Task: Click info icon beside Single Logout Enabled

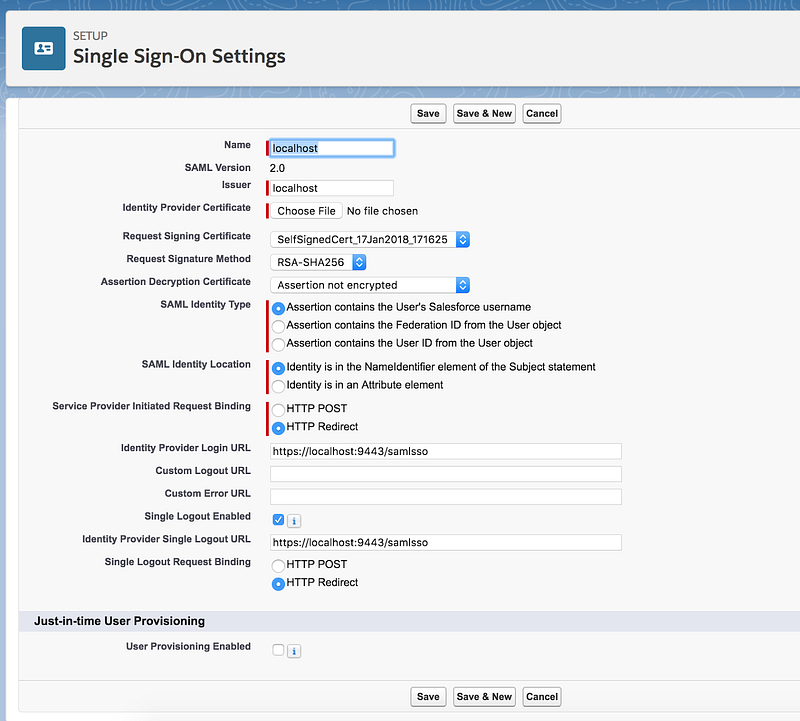Action: (x=294, y=520)
